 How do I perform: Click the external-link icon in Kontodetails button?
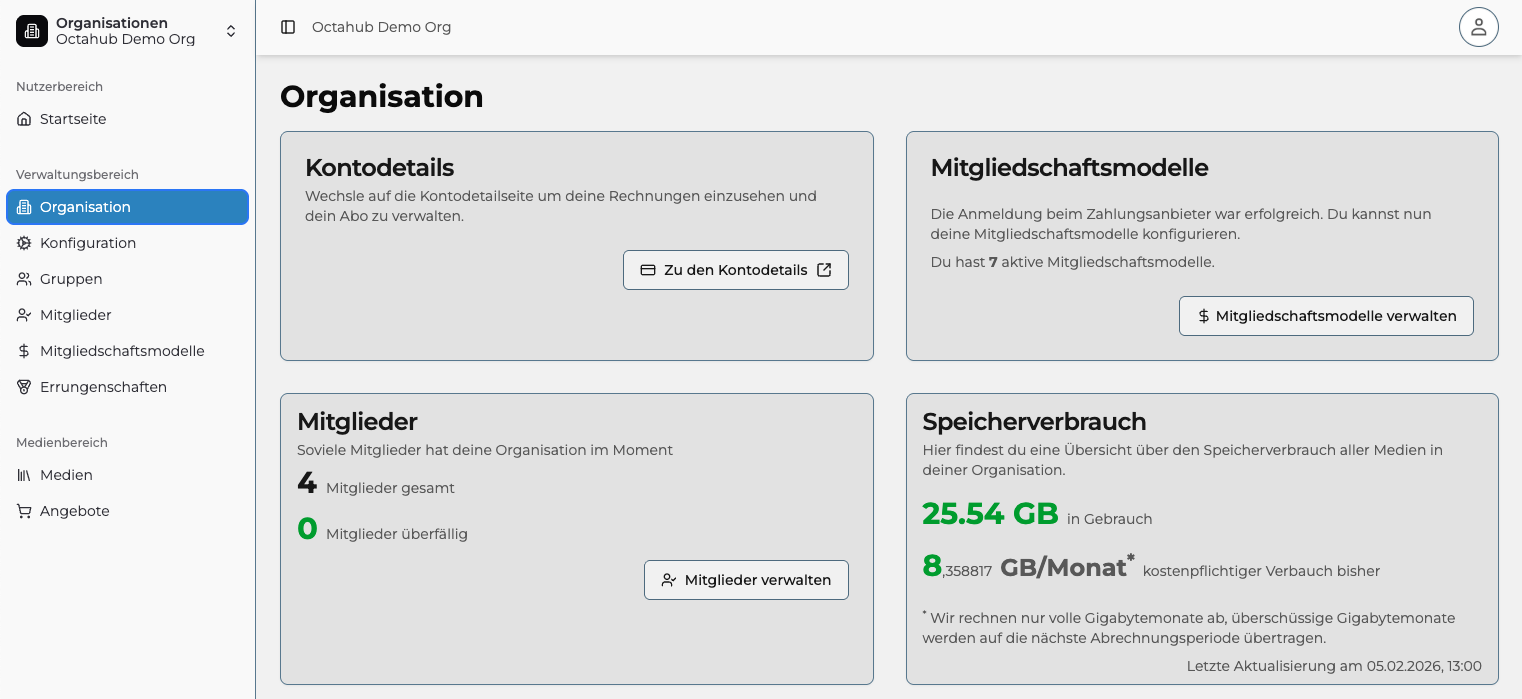click(x=824, y=270)
